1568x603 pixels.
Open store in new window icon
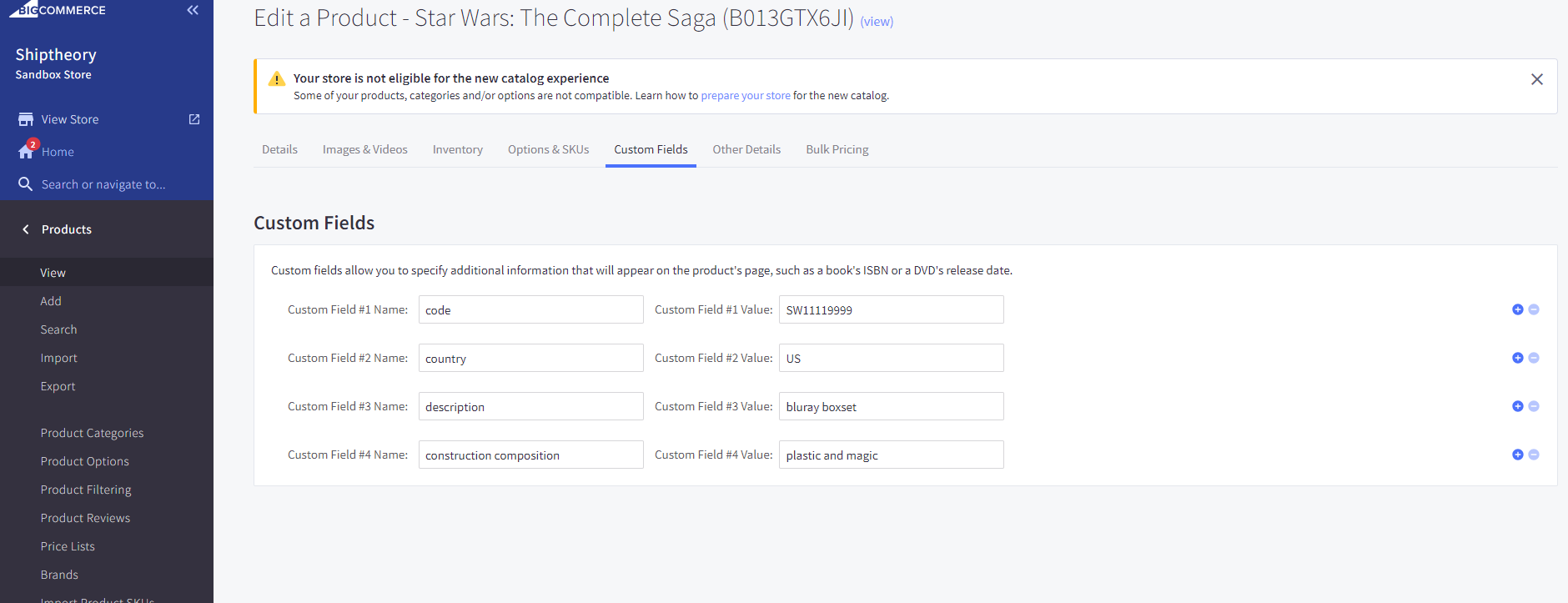pyautogui.click(x=194, y=119)
